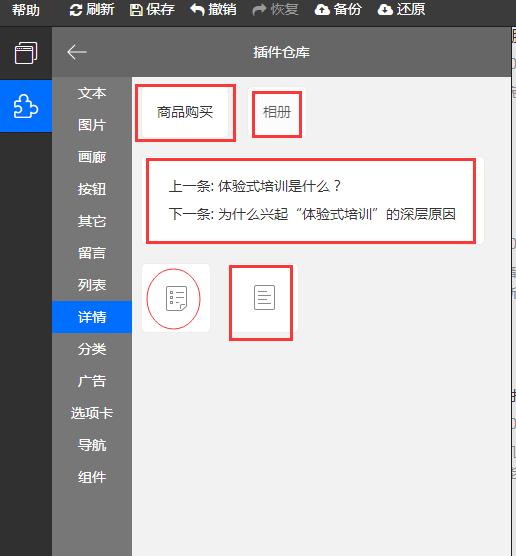Select the 列表 category

tap(92, 285)
